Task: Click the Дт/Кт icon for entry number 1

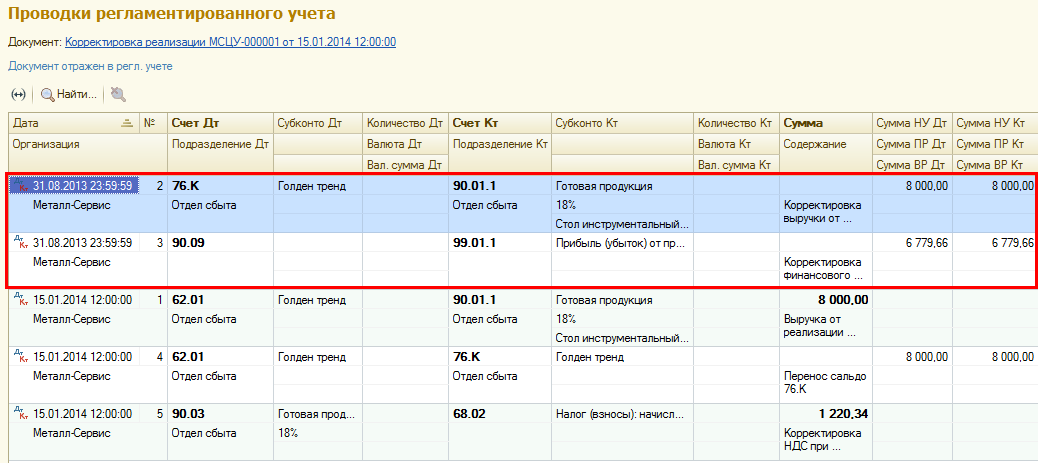Action: click(x=21, y=300)
